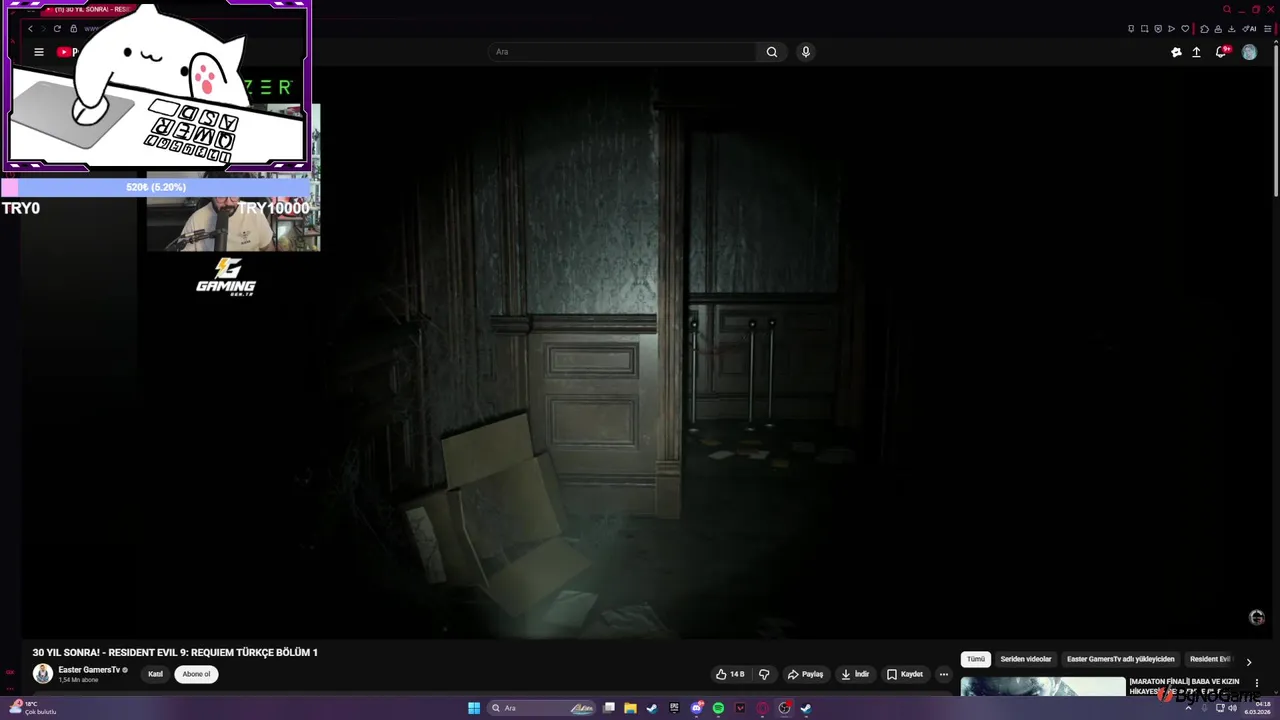
Task: Select the Tümü filter chip
Action: click(976, 659)
